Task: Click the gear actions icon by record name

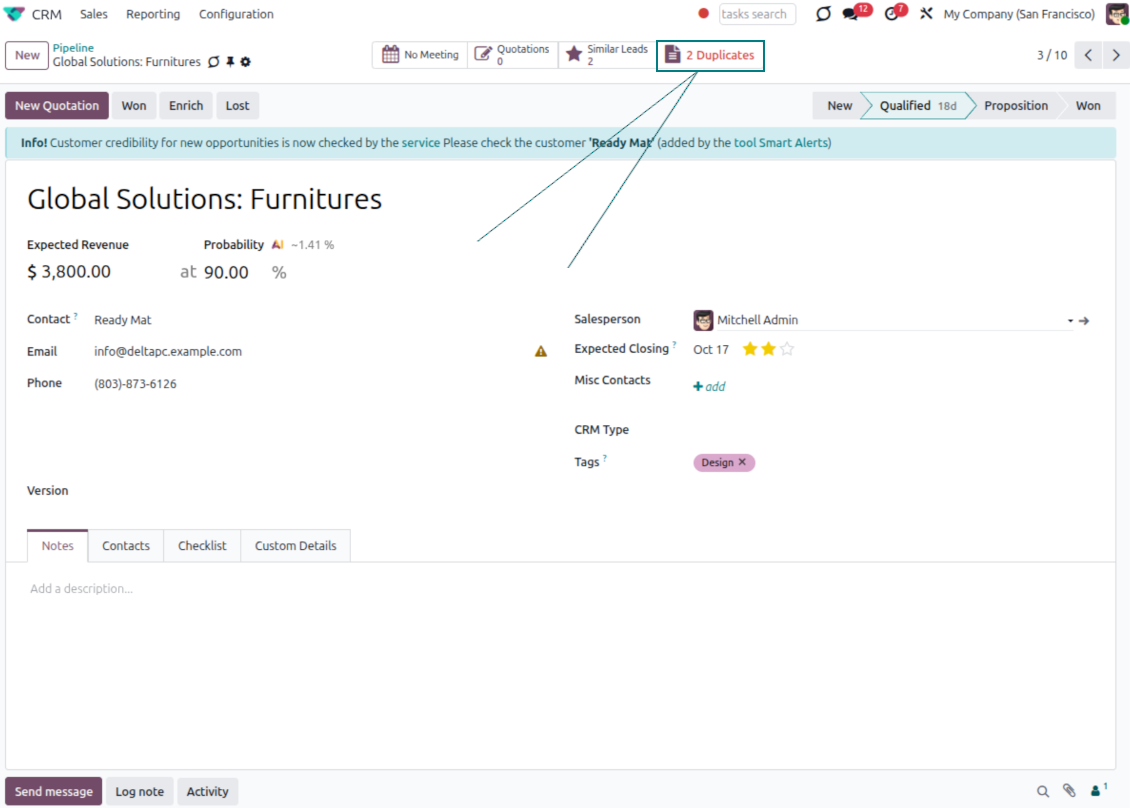Action: click(246, 62)
